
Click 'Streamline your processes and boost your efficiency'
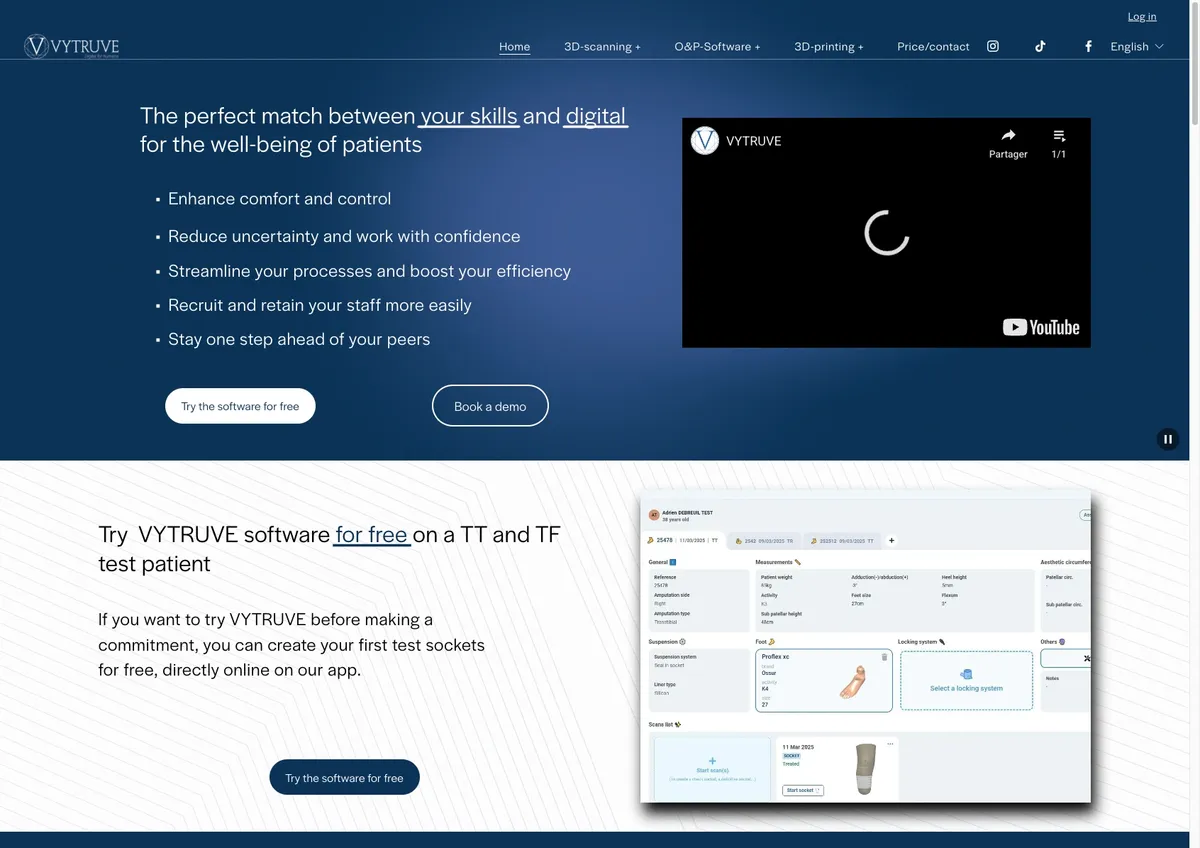coord(369,271)
